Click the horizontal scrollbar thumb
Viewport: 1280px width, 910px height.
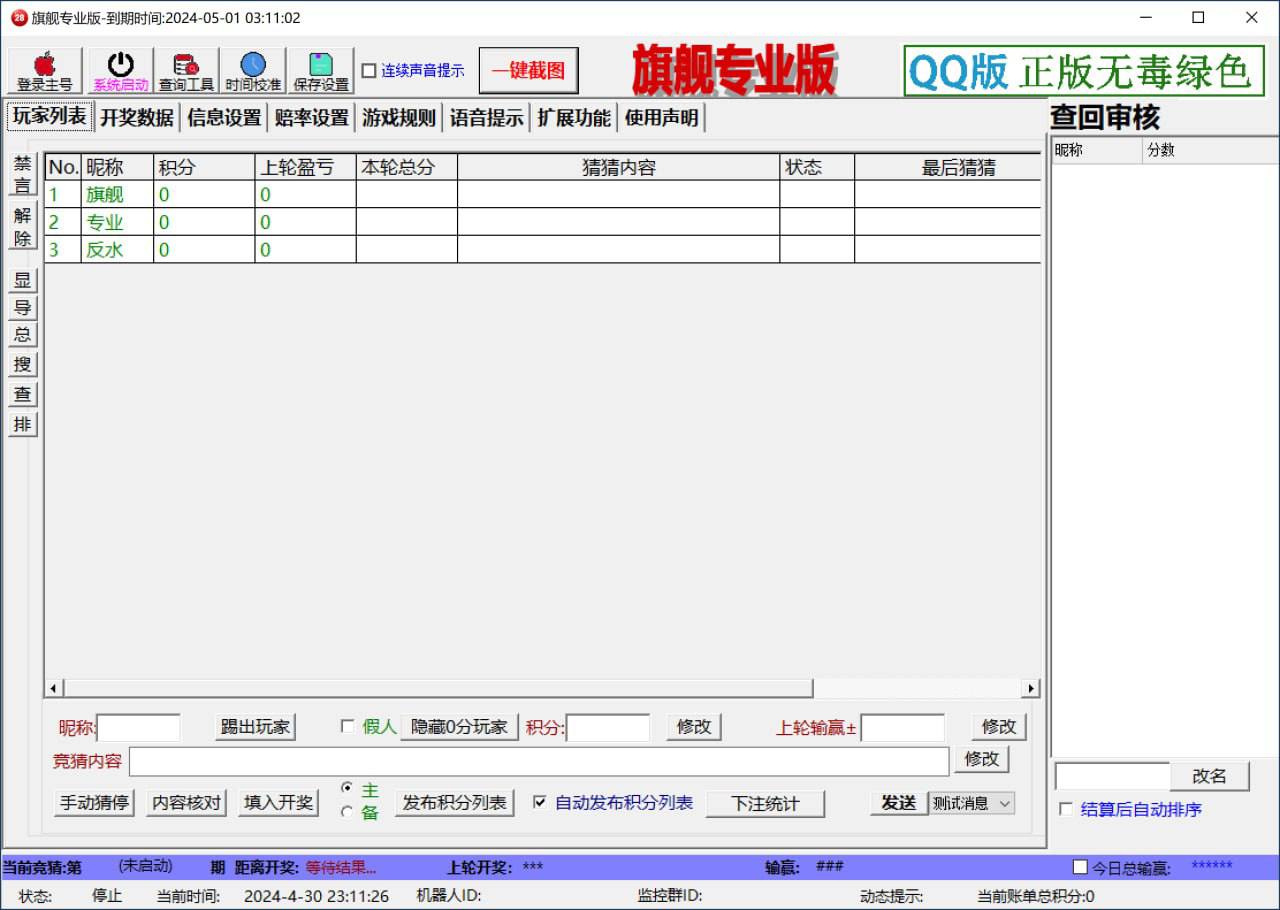(x=438, y=688)
